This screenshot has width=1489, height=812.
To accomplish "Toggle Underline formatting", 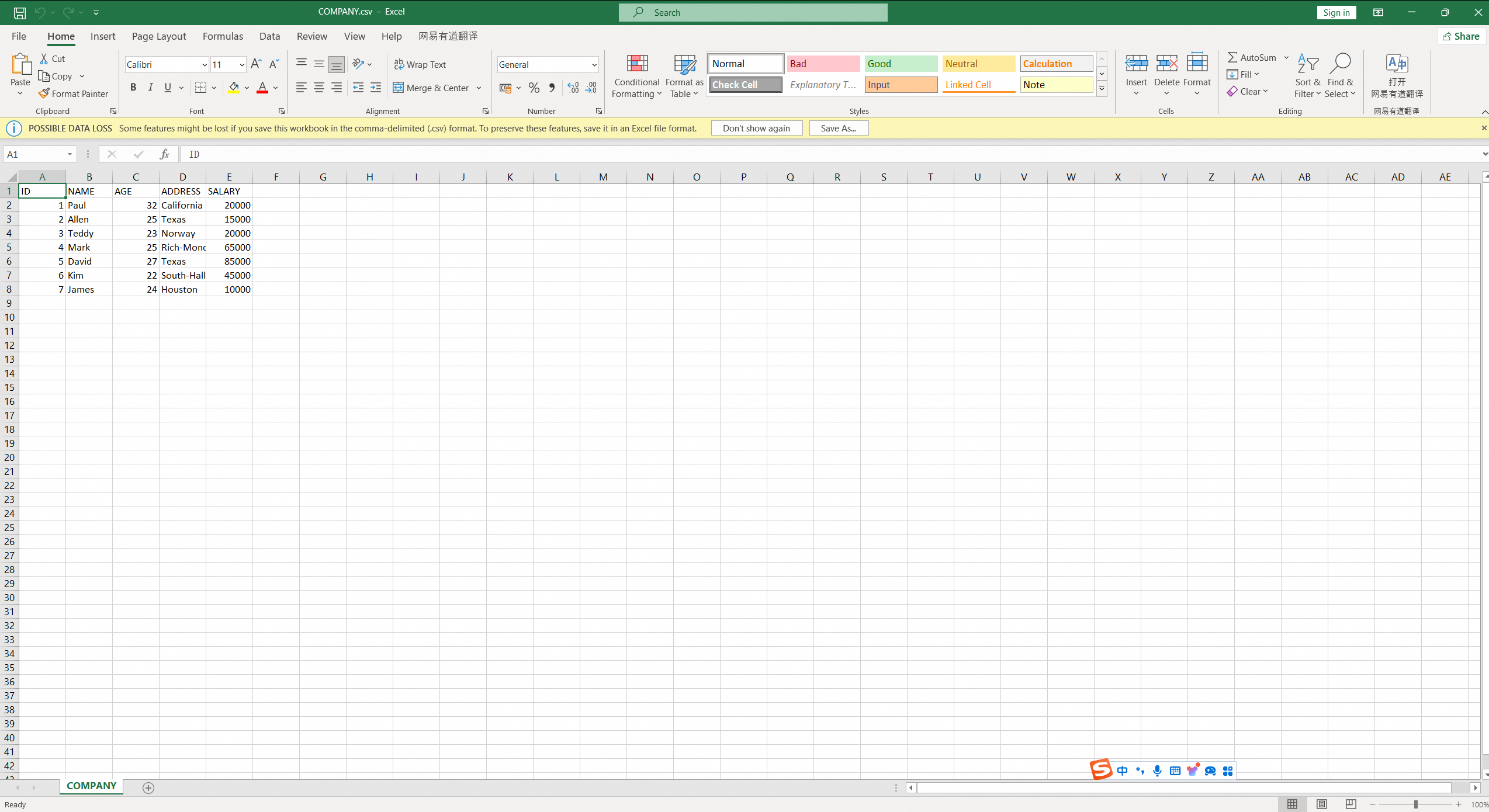I will coord(168,87).
